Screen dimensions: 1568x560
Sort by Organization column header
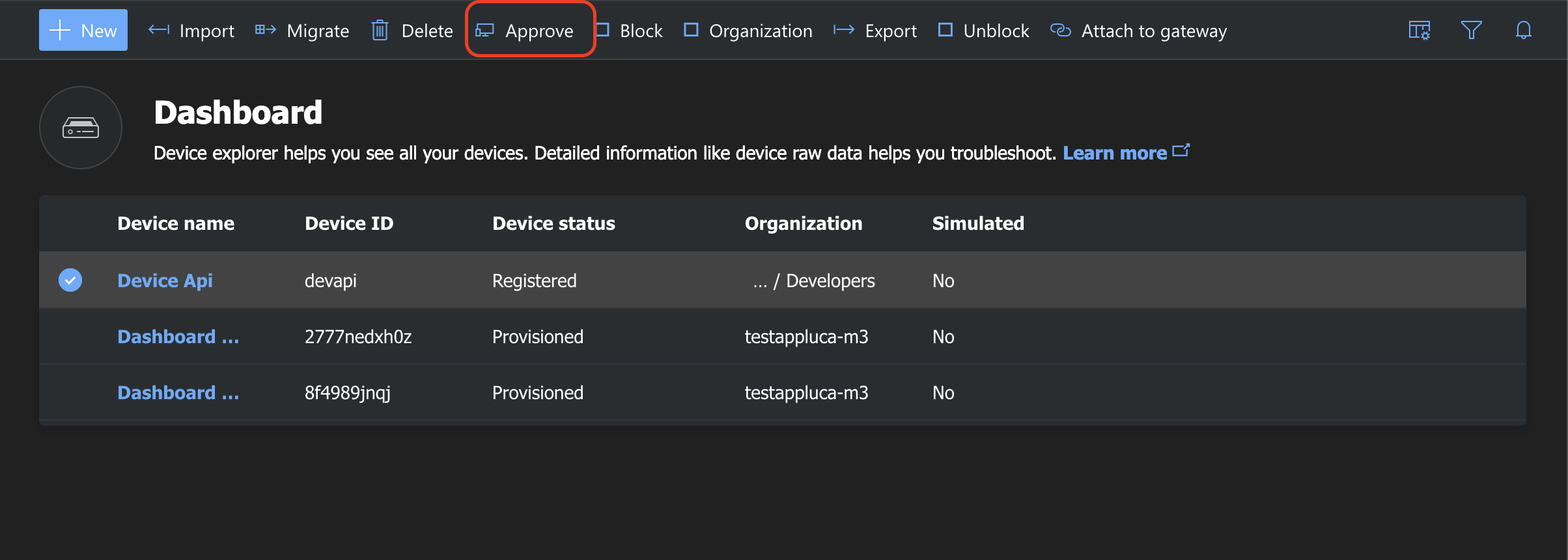click(804, 223)
